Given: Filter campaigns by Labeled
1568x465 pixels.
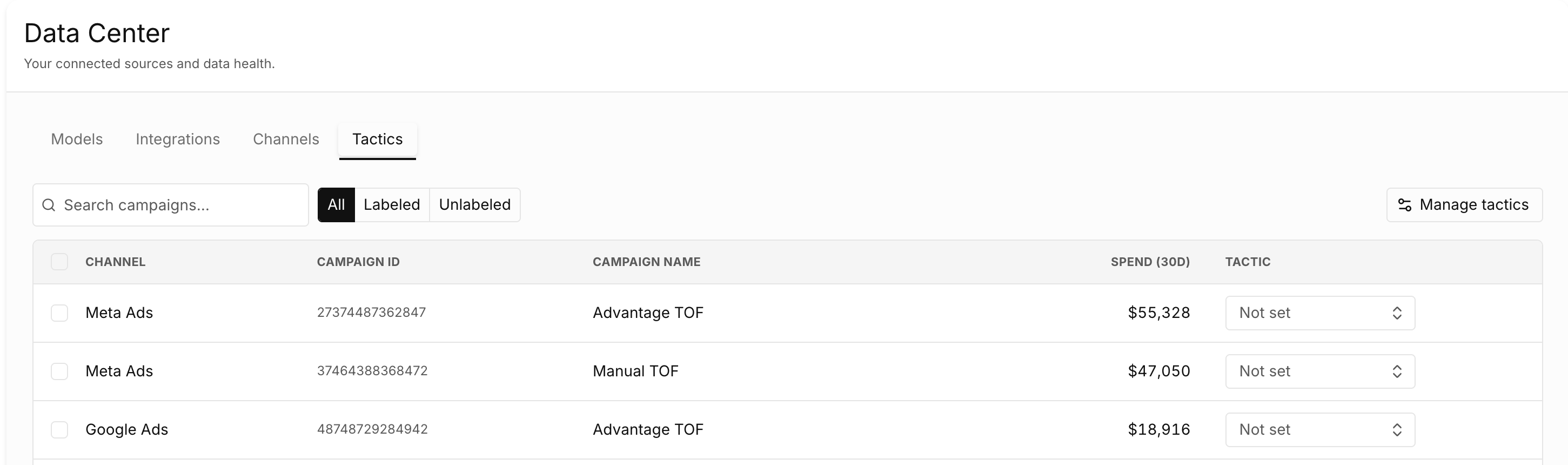Looking at the screenshot, I should tap(392, 205).
